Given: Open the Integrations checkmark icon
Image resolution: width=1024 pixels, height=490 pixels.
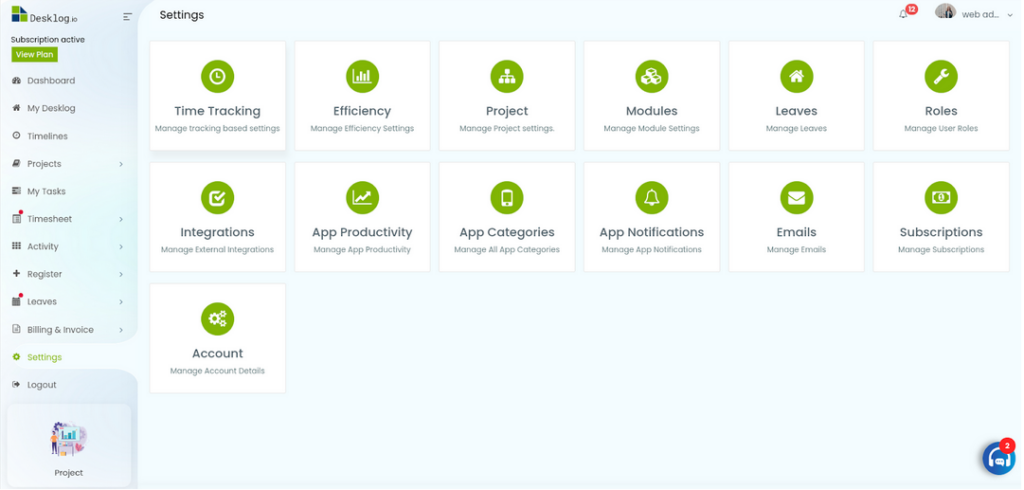Looking at the screenshot, I should [217, 197].
